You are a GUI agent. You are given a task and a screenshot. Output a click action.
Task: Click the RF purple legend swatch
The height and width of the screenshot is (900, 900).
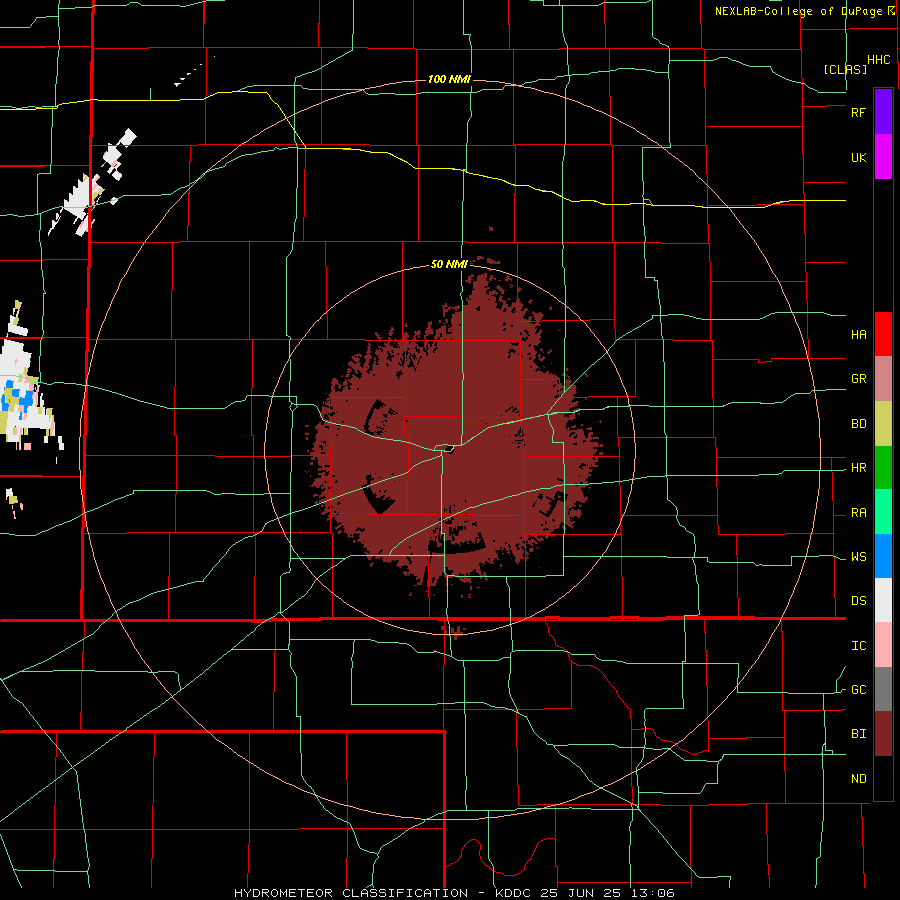[x=883, y=111]
